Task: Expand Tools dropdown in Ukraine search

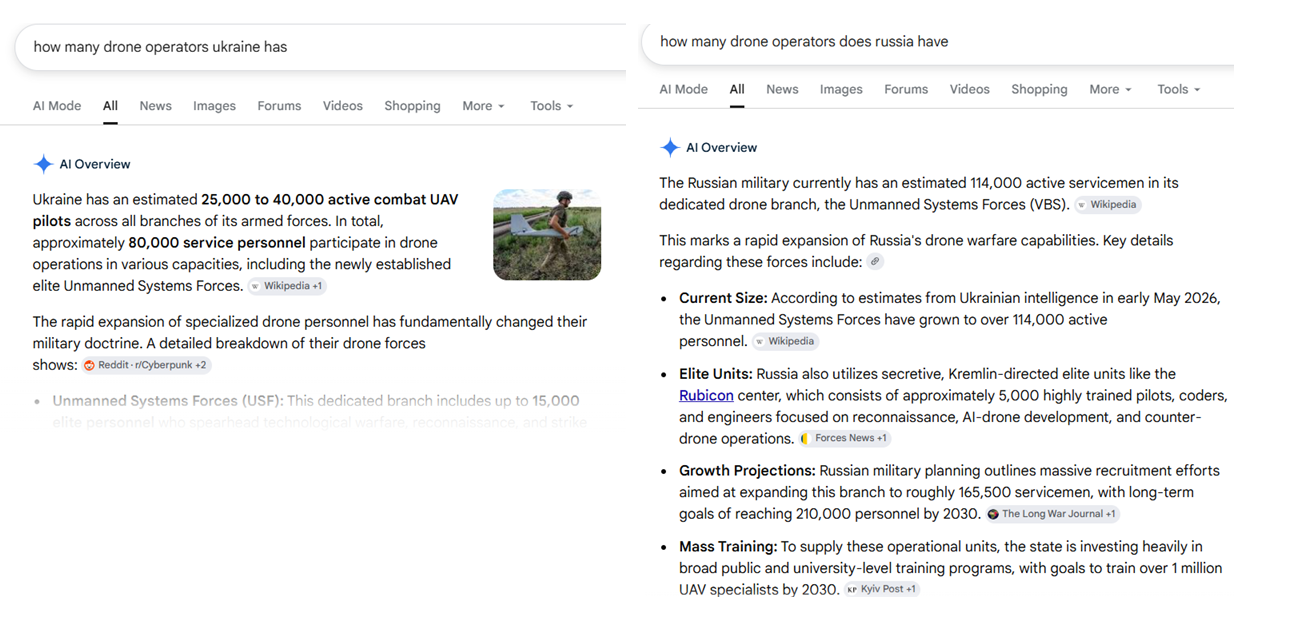Action: pos(551,106)
